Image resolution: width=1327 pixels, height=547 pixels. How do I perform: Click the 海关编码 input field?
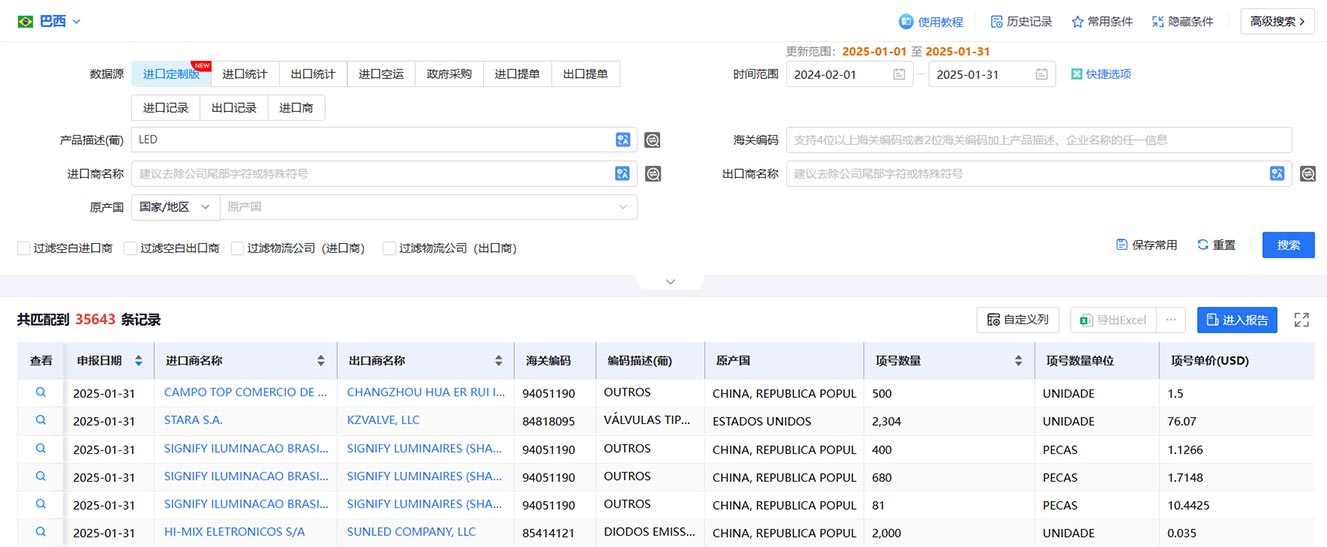[x=1039, y=140]
